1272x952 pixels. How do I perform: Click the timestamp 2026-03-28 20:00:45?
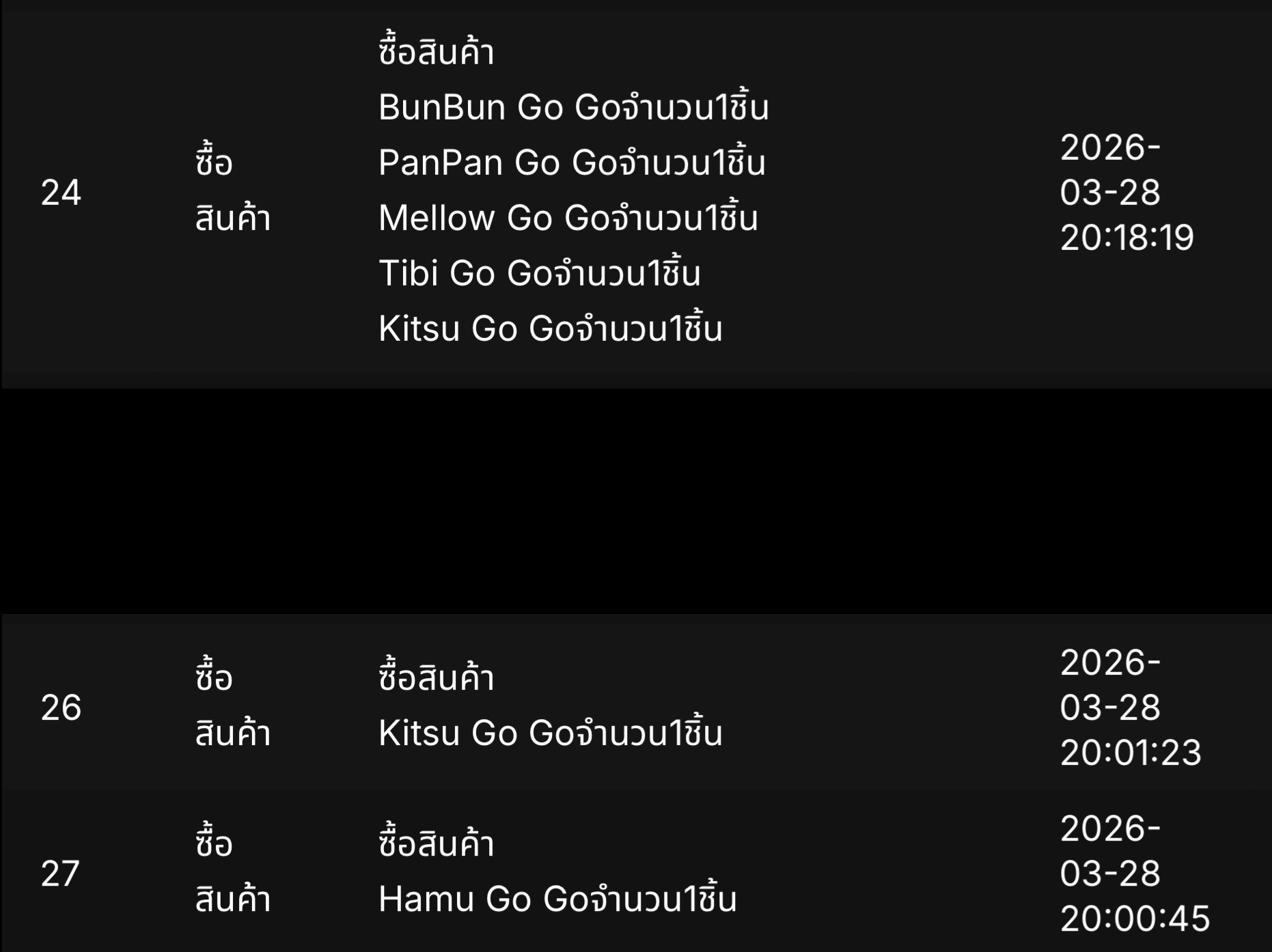point(1135,873)
